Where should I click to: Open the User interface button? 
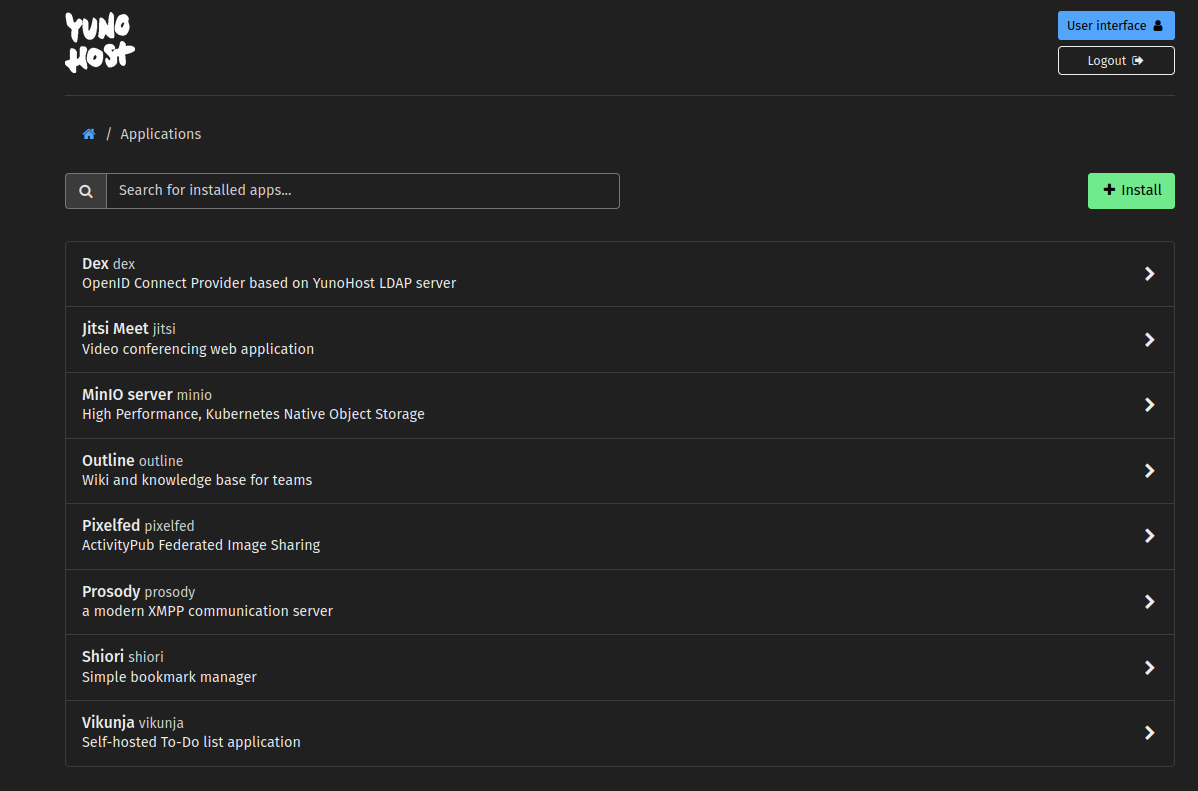pyautogui.click(x=1115, y=26)
